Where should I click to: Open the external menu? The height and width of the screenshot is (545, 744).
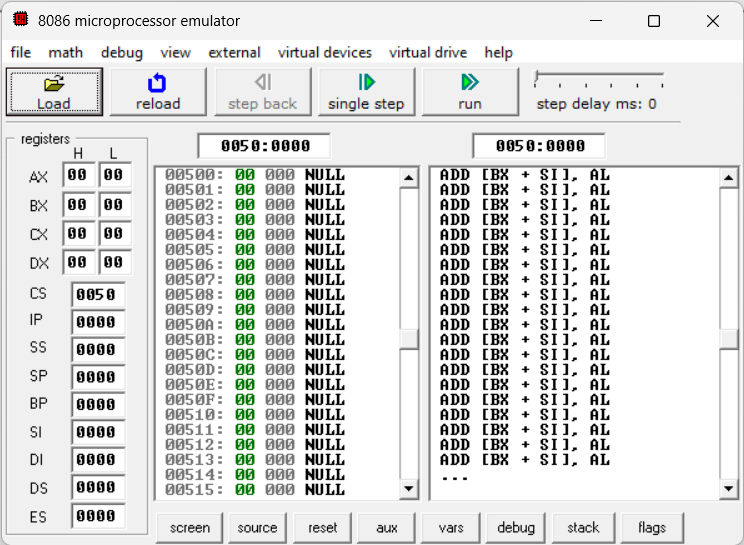[234, 52]
